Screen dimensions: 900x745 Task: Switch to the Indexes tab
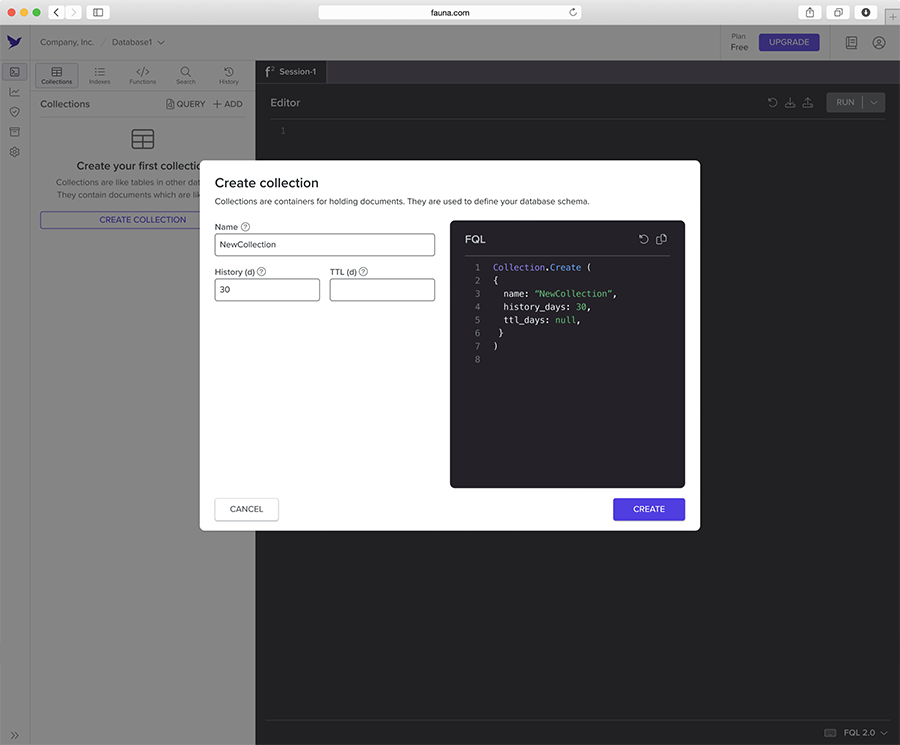(x=99, y=75)
